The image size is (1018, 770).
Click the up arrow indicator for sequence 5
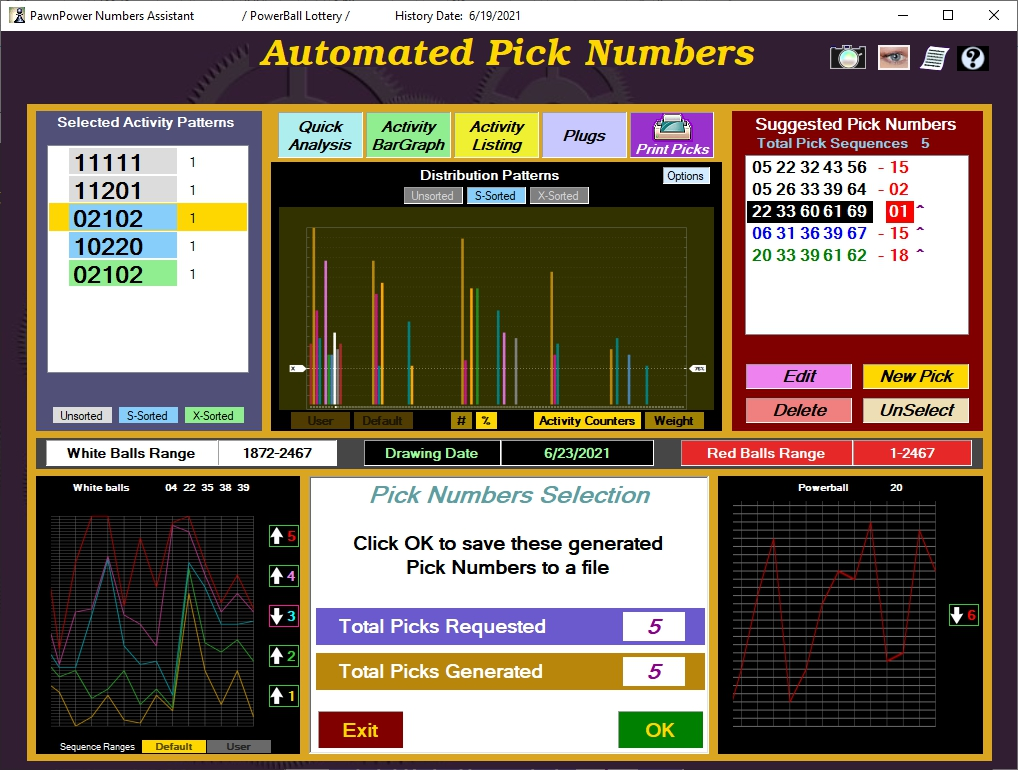[284, 536]
